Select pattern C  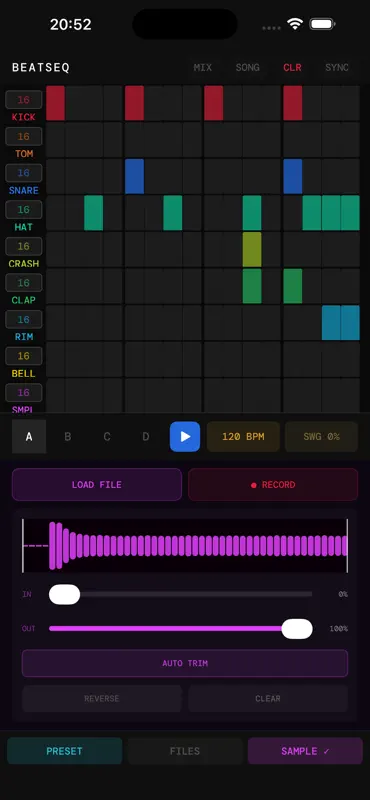pos(107,437)
